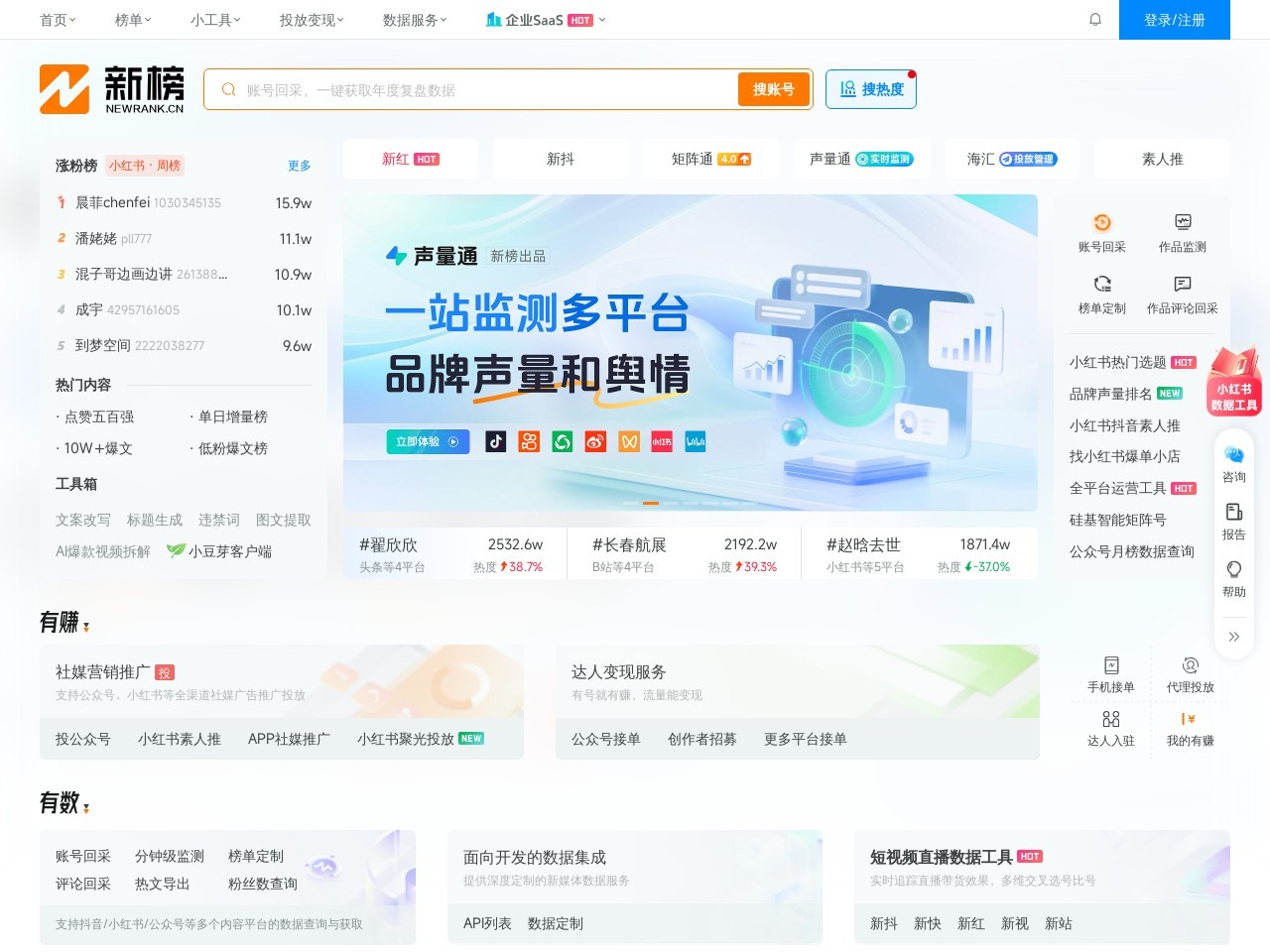Click the 报告 icon in floating sidebar
This screenshot has width=1270, height=952.
(x=1233, y=513)
